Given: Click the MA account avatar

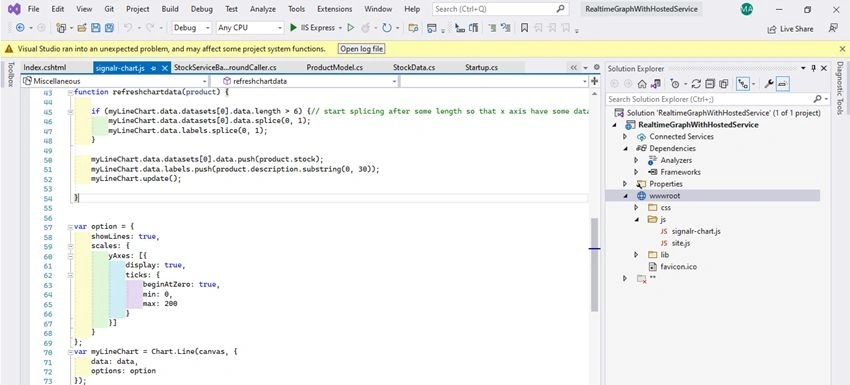Looking at the screenshot, I should pos(747,9).
